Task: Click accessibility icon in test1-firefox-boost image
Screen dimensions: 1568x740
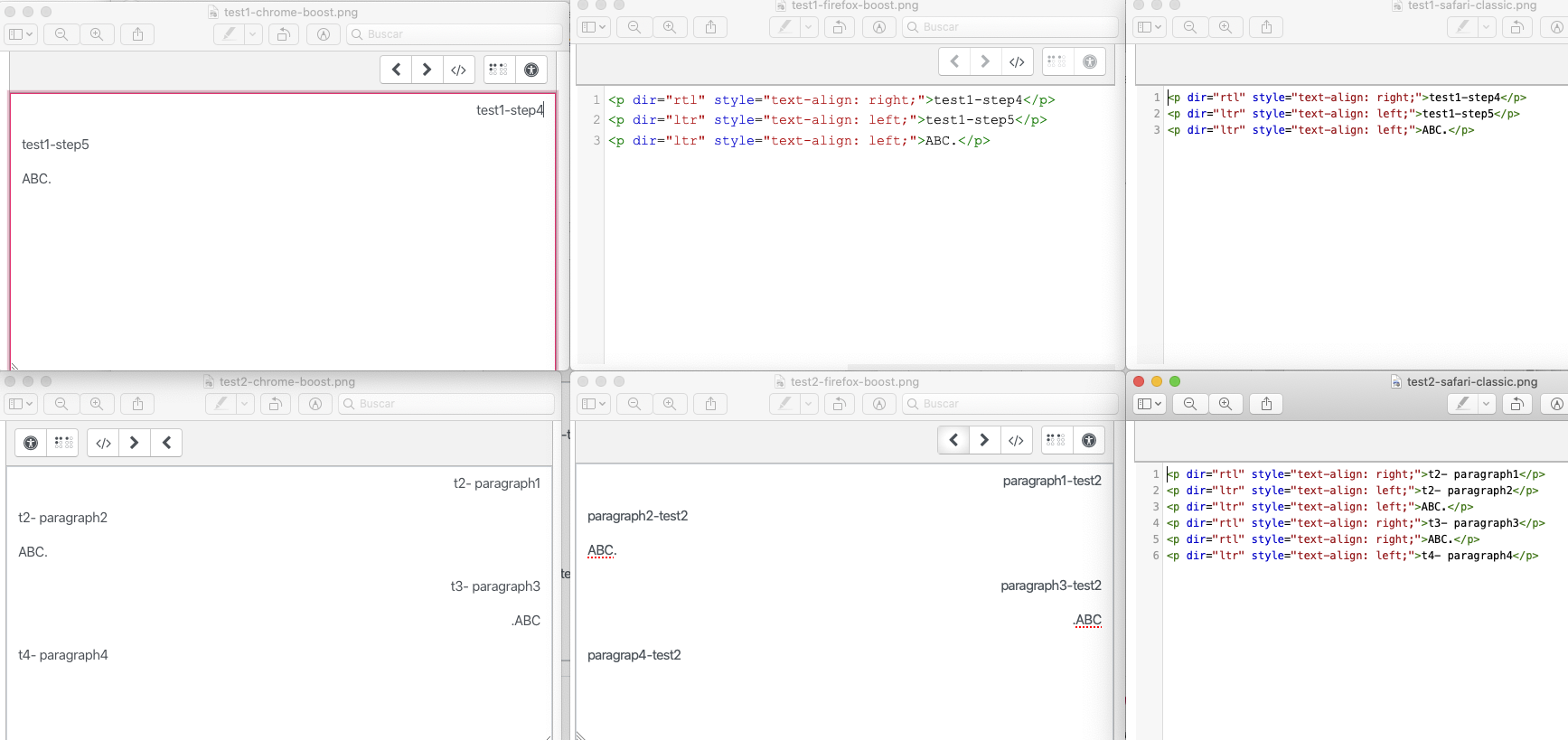Action: coord(1090,61)
